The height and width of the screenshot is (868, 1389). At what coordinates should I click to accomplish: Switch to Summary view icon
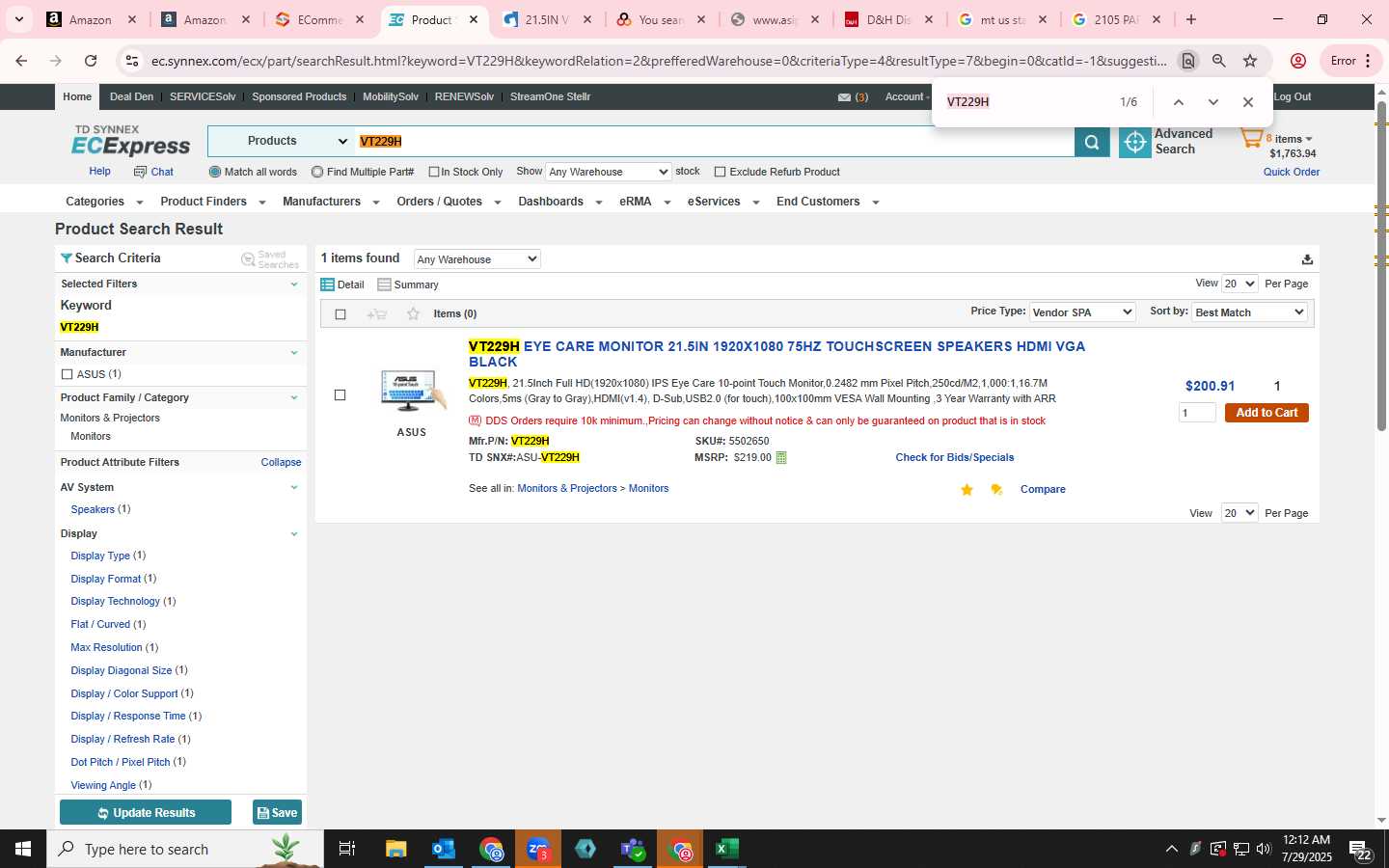[384, 285]
